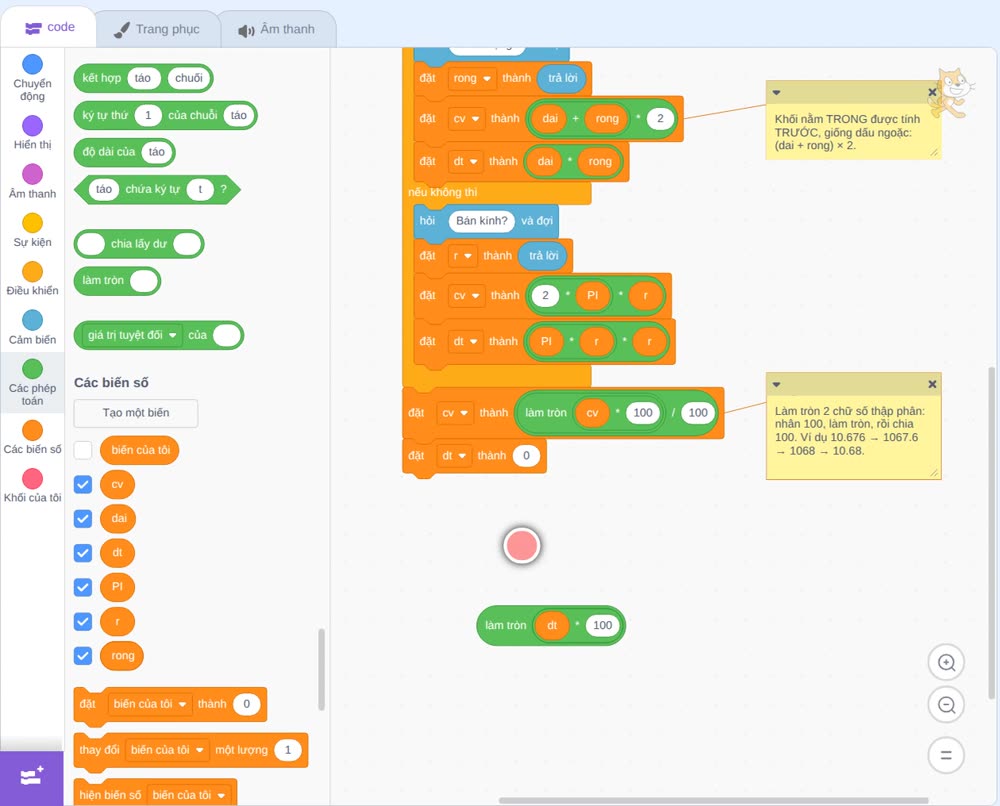
Task: Open variable dropdown in palette đặt block
Action: [x=149, y=704]
